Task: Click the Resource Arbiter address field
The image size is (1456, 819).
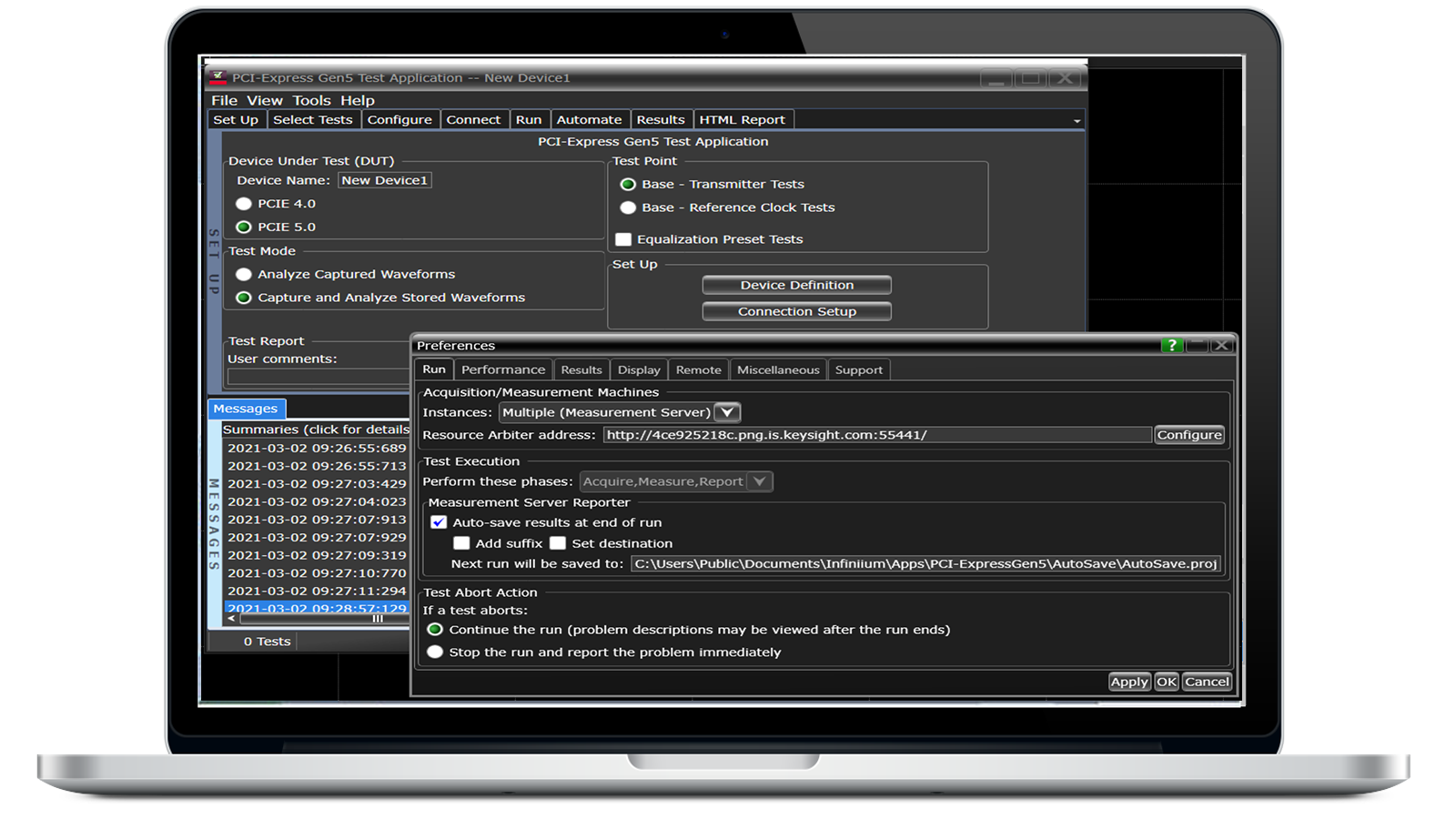Action: pos(877,435)
